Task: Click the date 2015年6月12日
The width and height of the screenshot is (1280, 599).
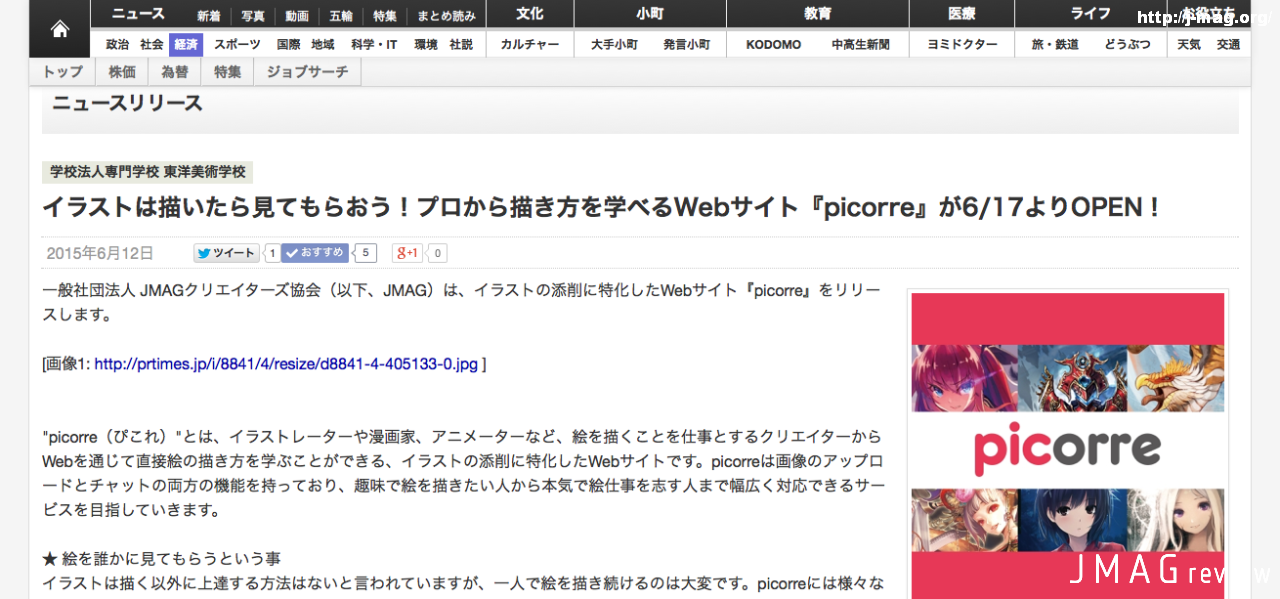Action: pyautogui.click(x=100, y=254)
